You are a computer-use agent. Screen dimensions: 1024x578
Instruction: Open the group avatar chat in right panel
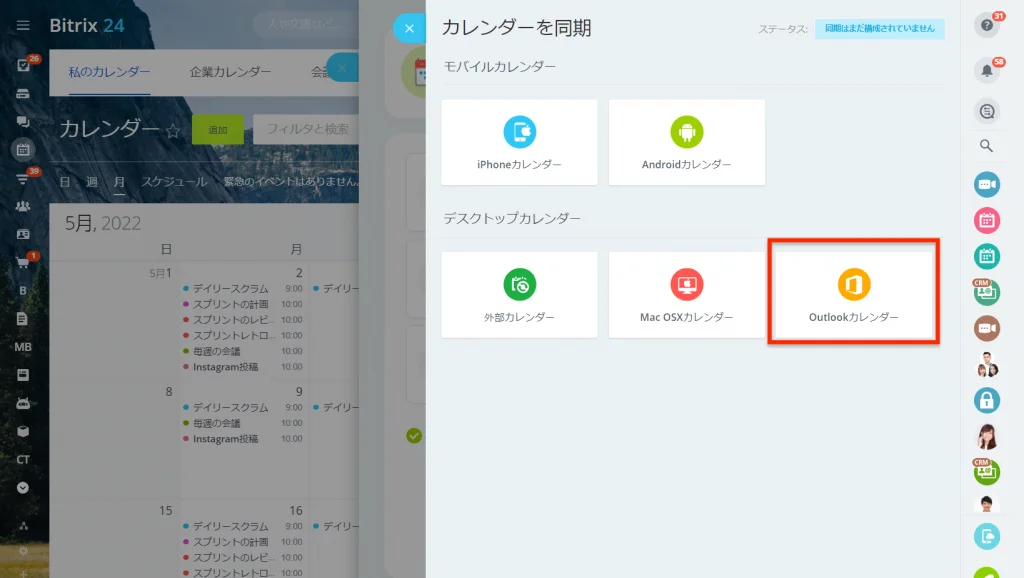987,364
